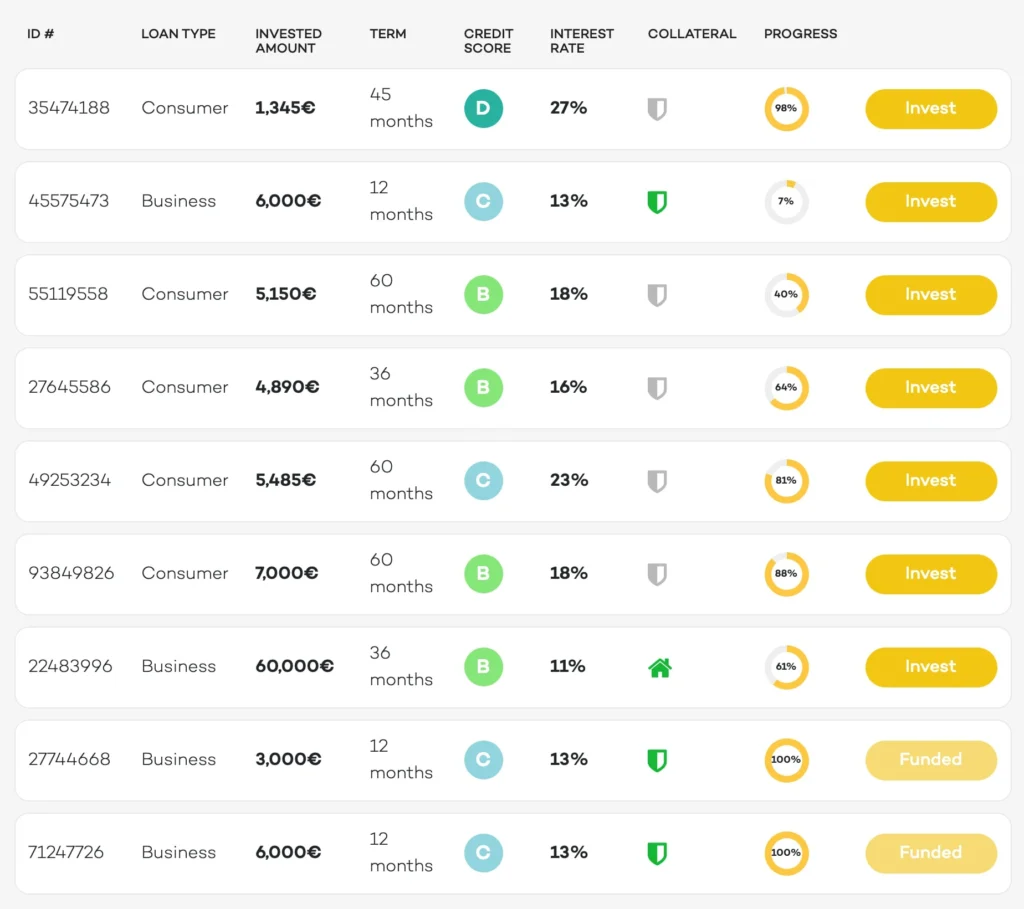1024x909 pixels.
Task: Click the B credit score badge for loan 22483996
Action: [x=483, y=667]
